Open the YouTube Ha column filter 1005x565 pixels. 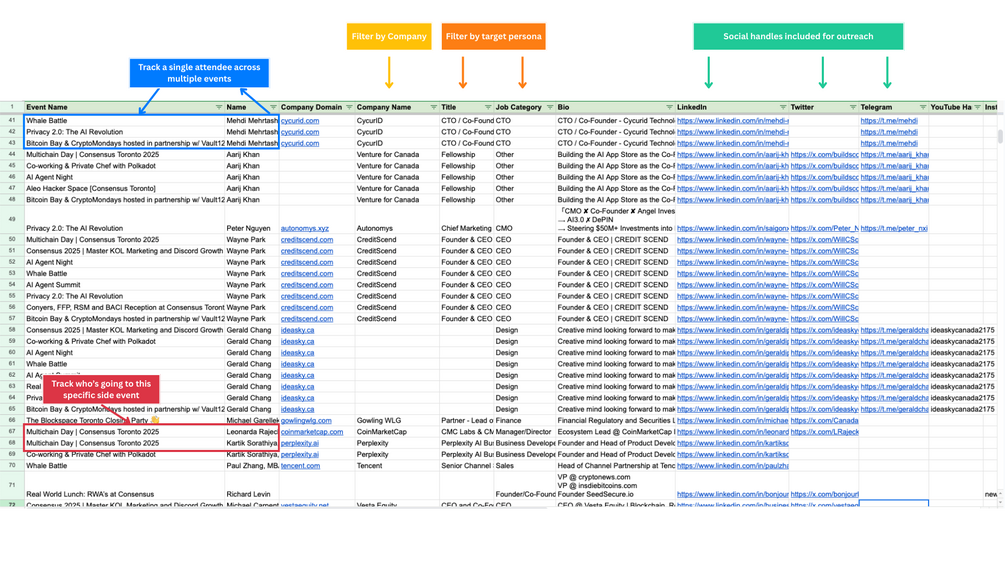(x=977, y=108)
